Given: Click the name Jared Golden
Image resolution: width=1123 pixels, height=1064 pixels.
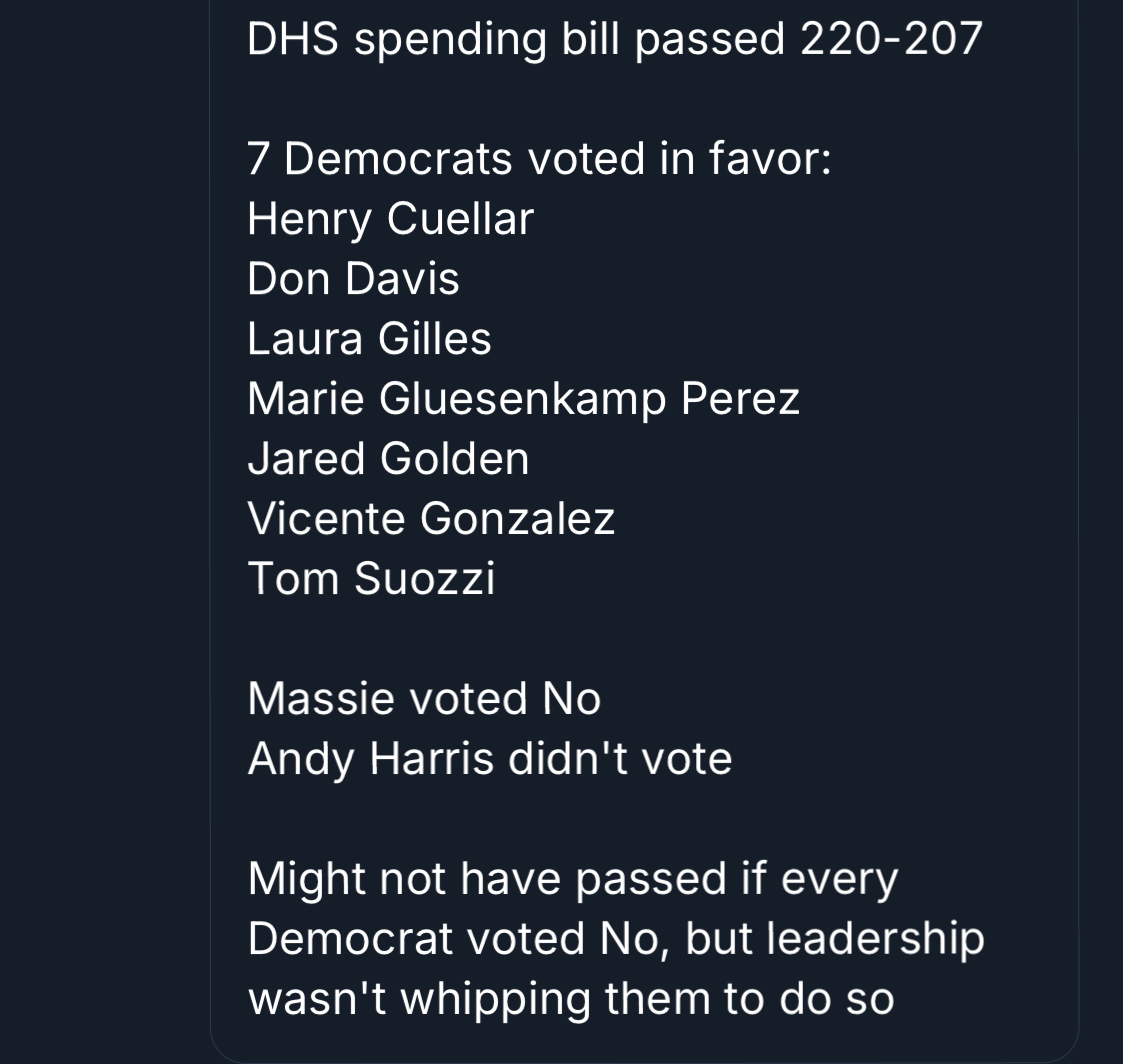Looking at the screenshot, I should (388, 459).
